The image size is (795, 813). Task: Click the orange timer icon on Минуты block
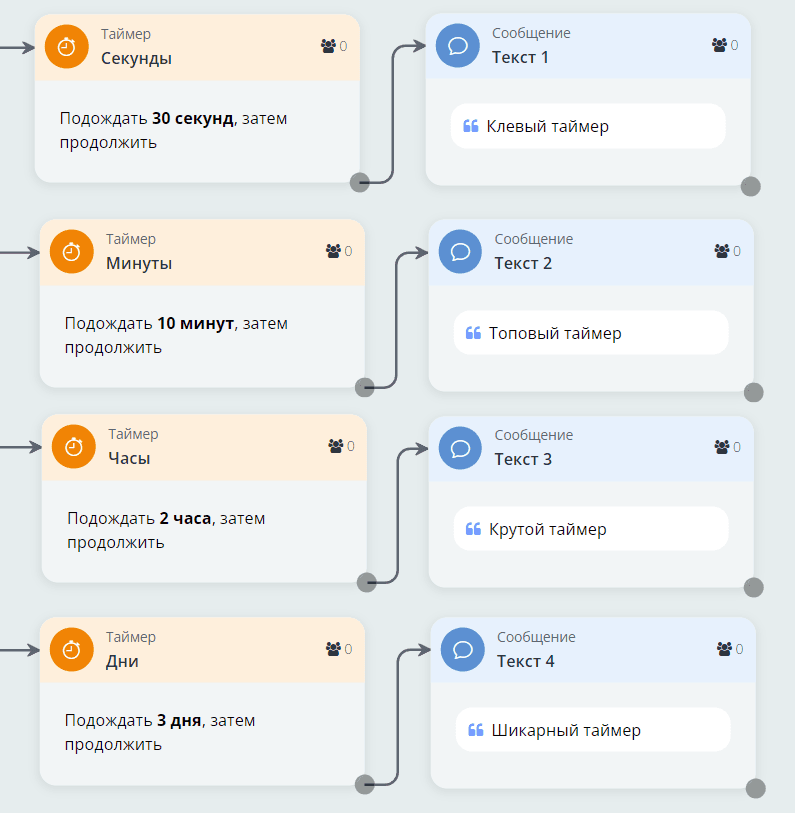coord(71,252)
